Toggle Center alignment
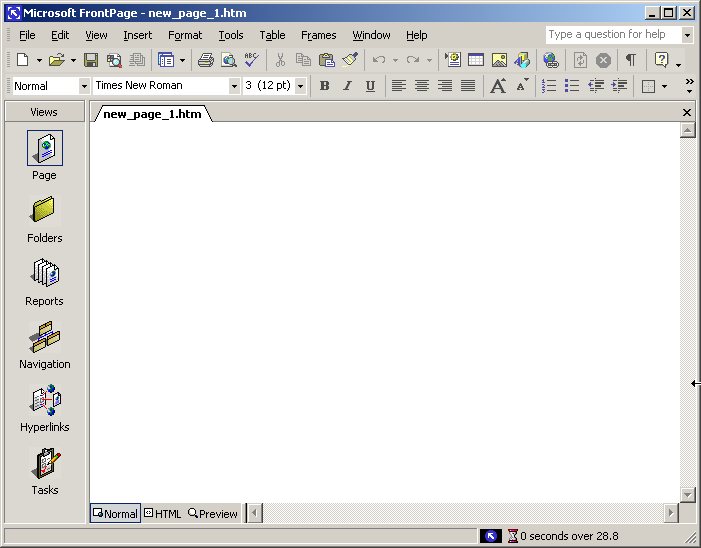This screenshot has width=701, height=548. 422,85
